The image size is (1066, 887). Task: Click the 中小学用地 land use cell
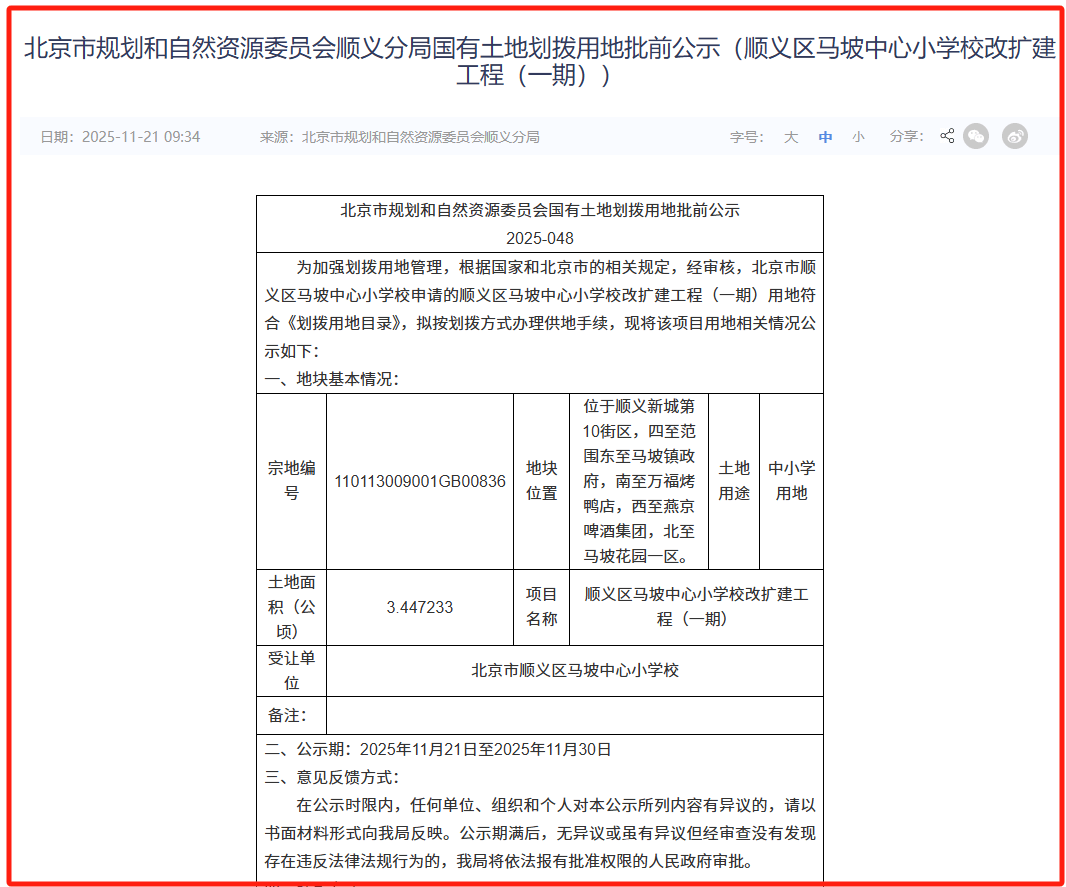[791, 481]
